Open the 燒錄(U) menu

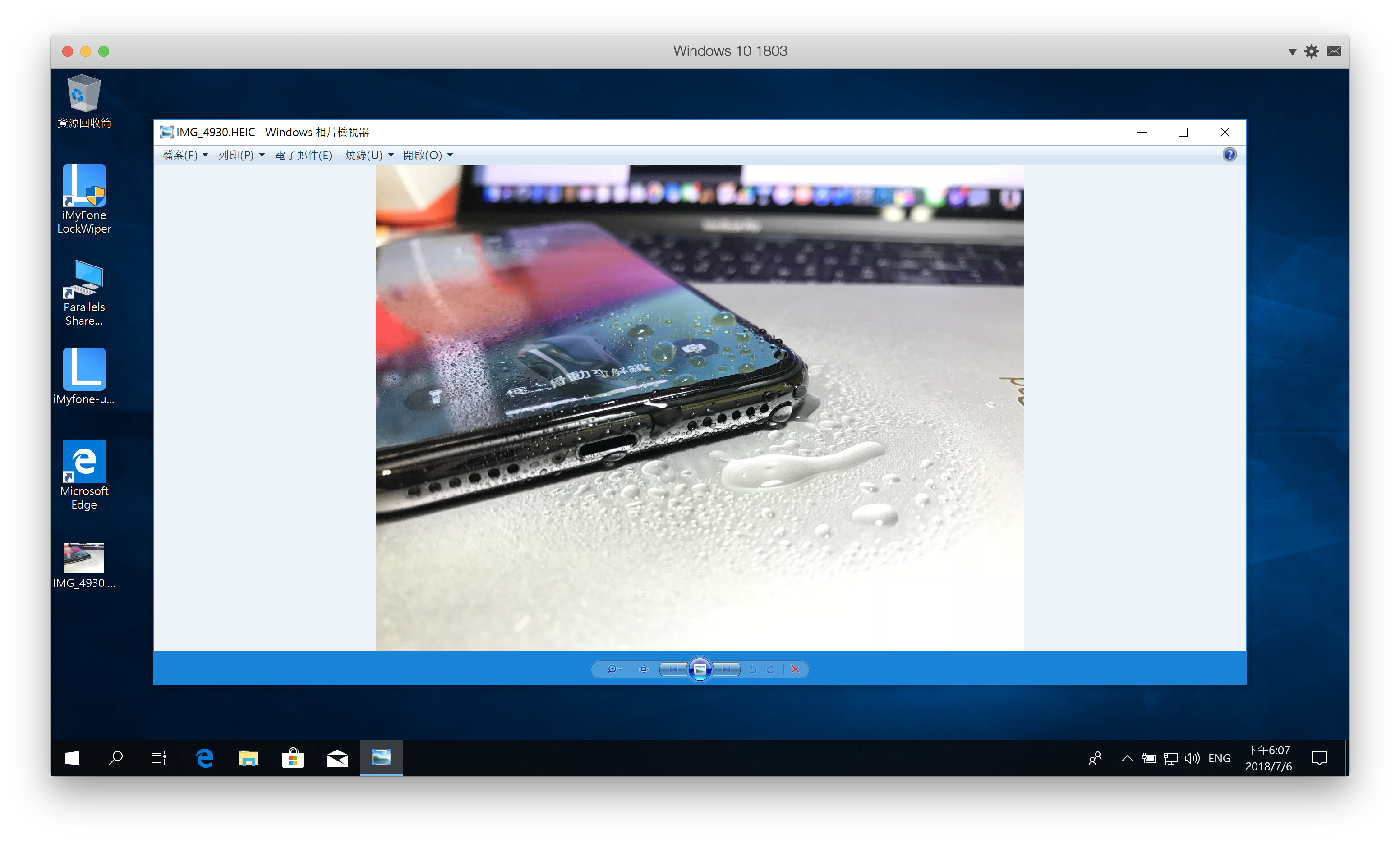click(x=369, y=155)
